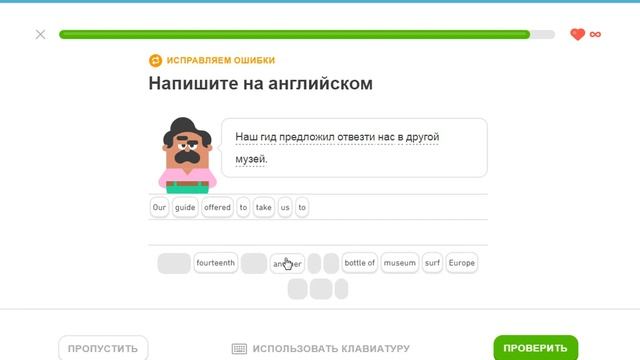Screen dimensions: 640x360
Task: Click the ИСПРАВЛЯЕМ ОШИБКИ label
Action: [x=221, y=60]
